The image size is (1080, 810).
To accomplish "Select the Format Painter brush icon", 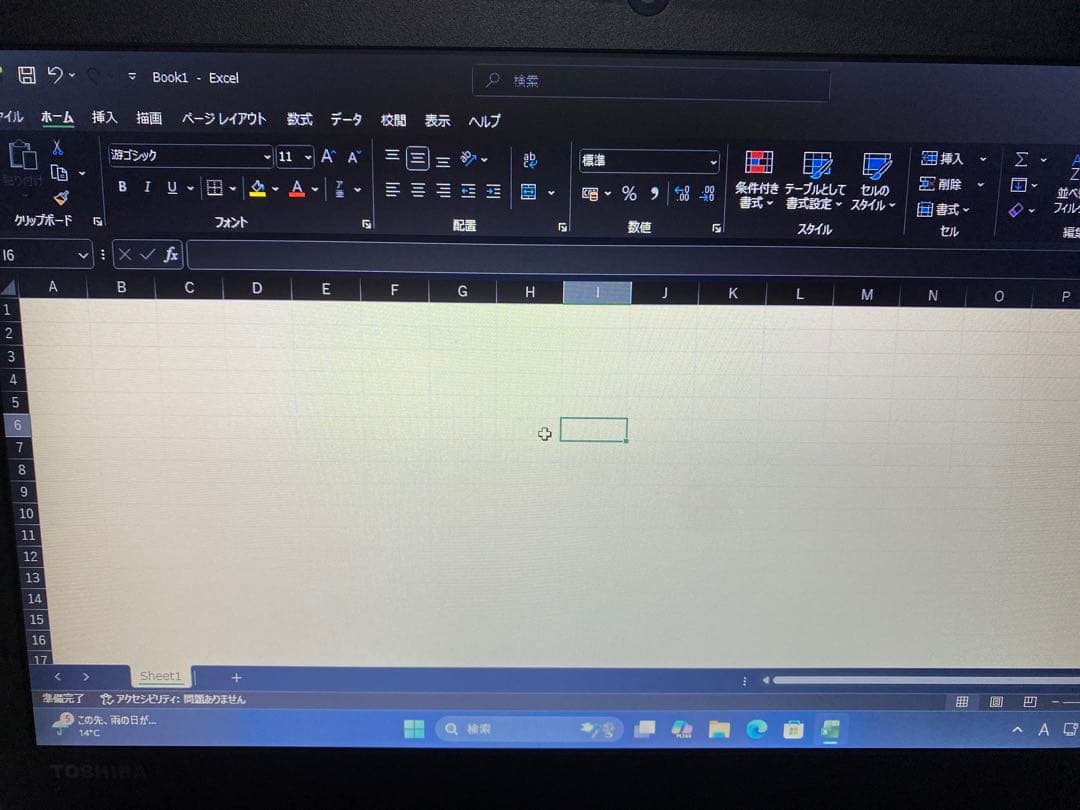I will tap(61, 198).
